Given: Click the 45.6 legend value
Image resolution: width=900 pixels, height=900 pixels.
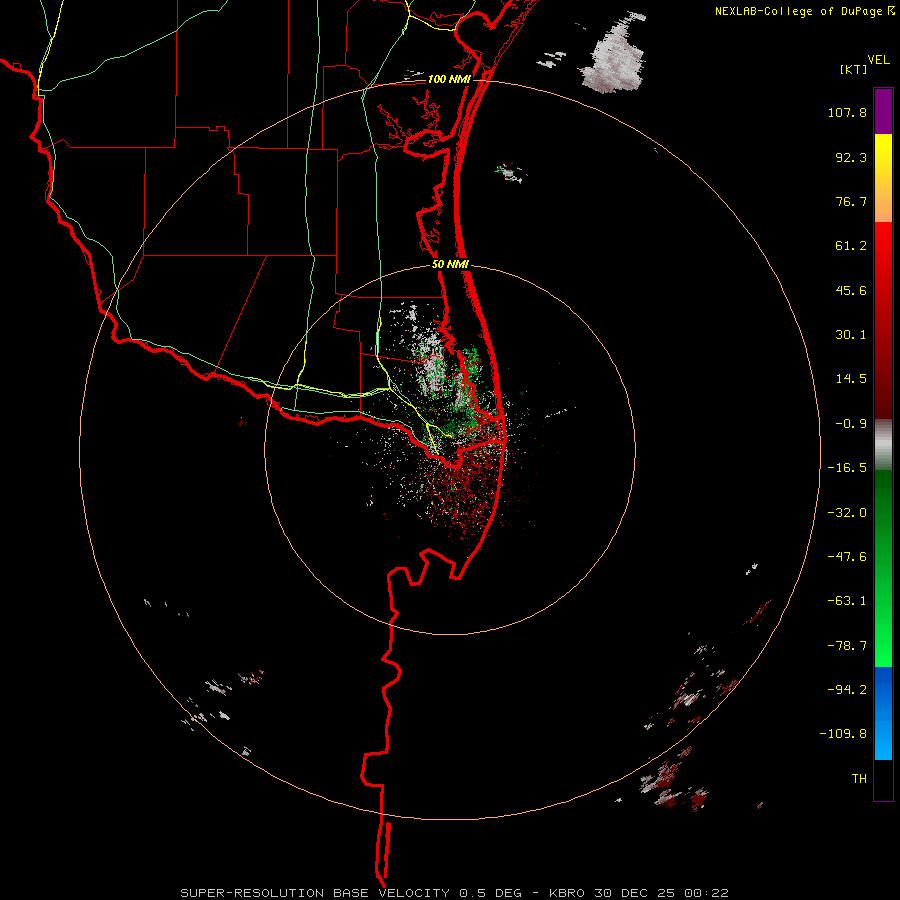Looking at the screenshot, I should [x=851, y=290].
